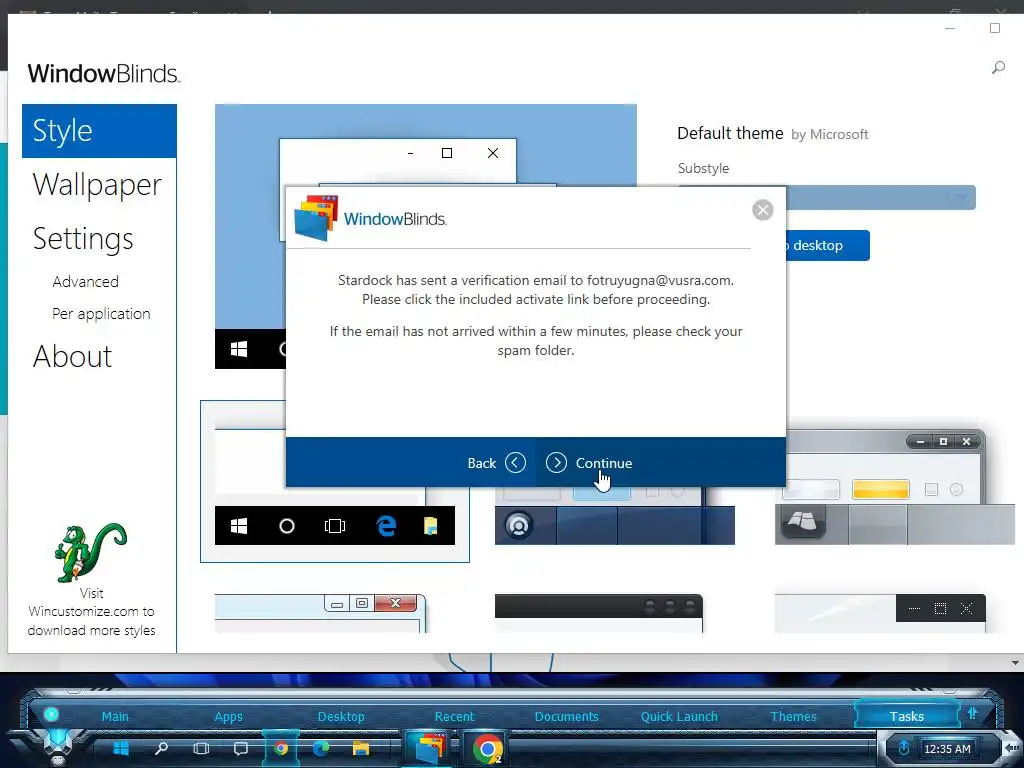Select the dark blue style thumbnail

pos(615,516)
